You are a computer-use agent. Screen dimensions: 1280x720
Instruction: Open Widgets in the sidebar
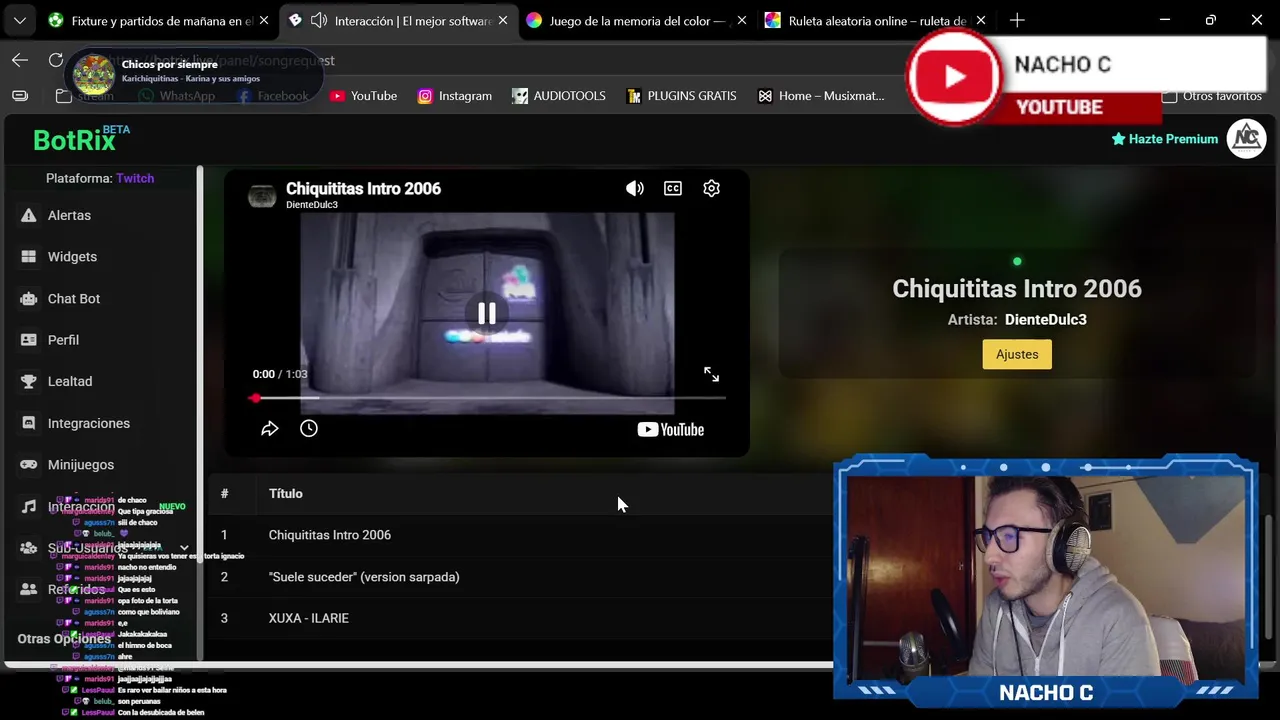(x=72, y=257)
